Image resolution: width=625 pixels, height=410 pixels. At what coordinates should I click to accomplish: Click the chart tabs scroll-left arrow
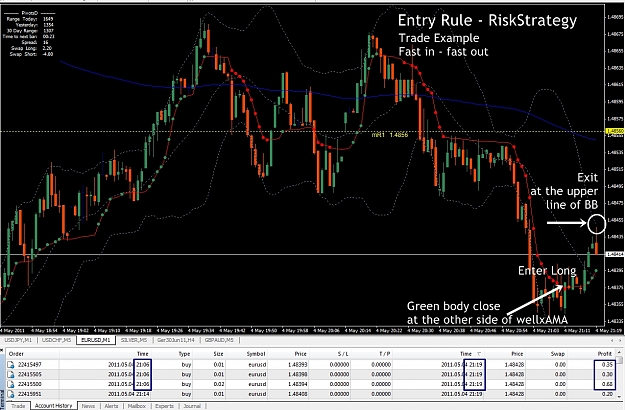click(612, 340)
